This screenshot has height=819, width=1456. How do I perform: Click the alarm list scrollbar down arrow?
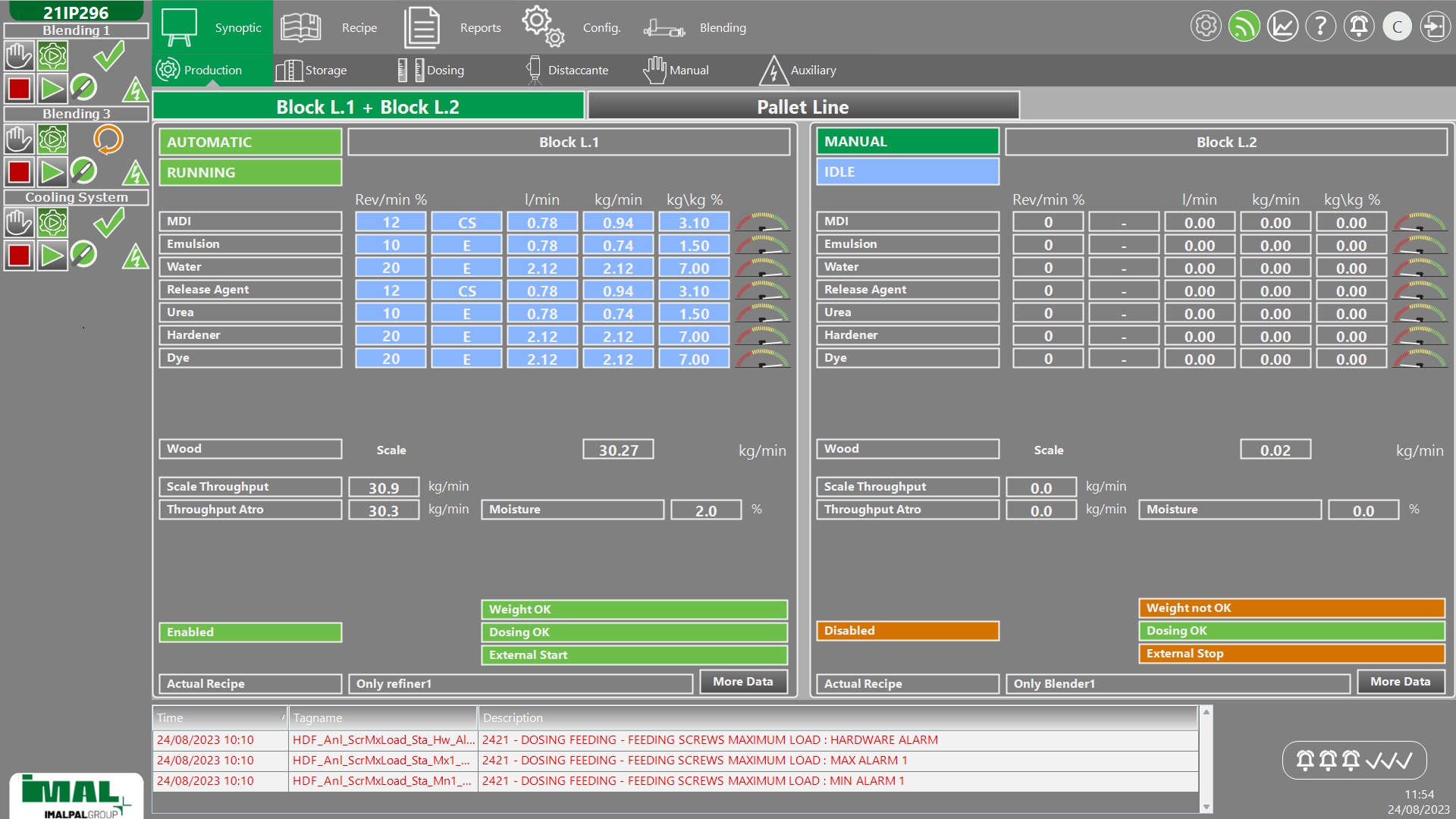tap(1206, 807)
